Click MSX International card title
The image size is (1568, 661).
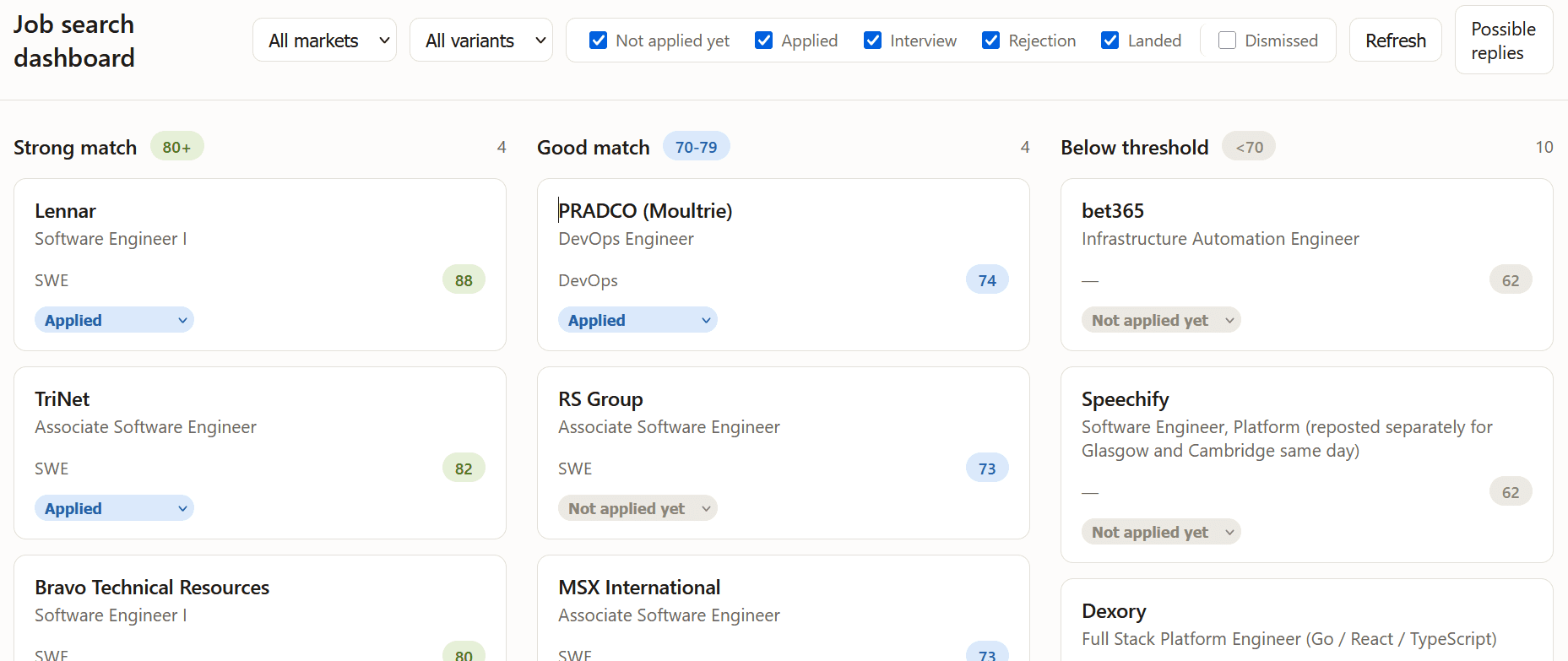pos(639,588)
